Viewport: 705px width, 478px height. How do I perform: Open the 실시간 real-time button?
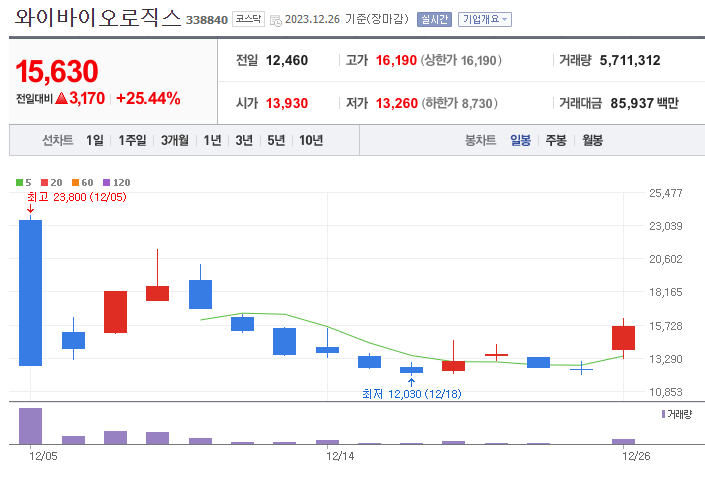434,19
